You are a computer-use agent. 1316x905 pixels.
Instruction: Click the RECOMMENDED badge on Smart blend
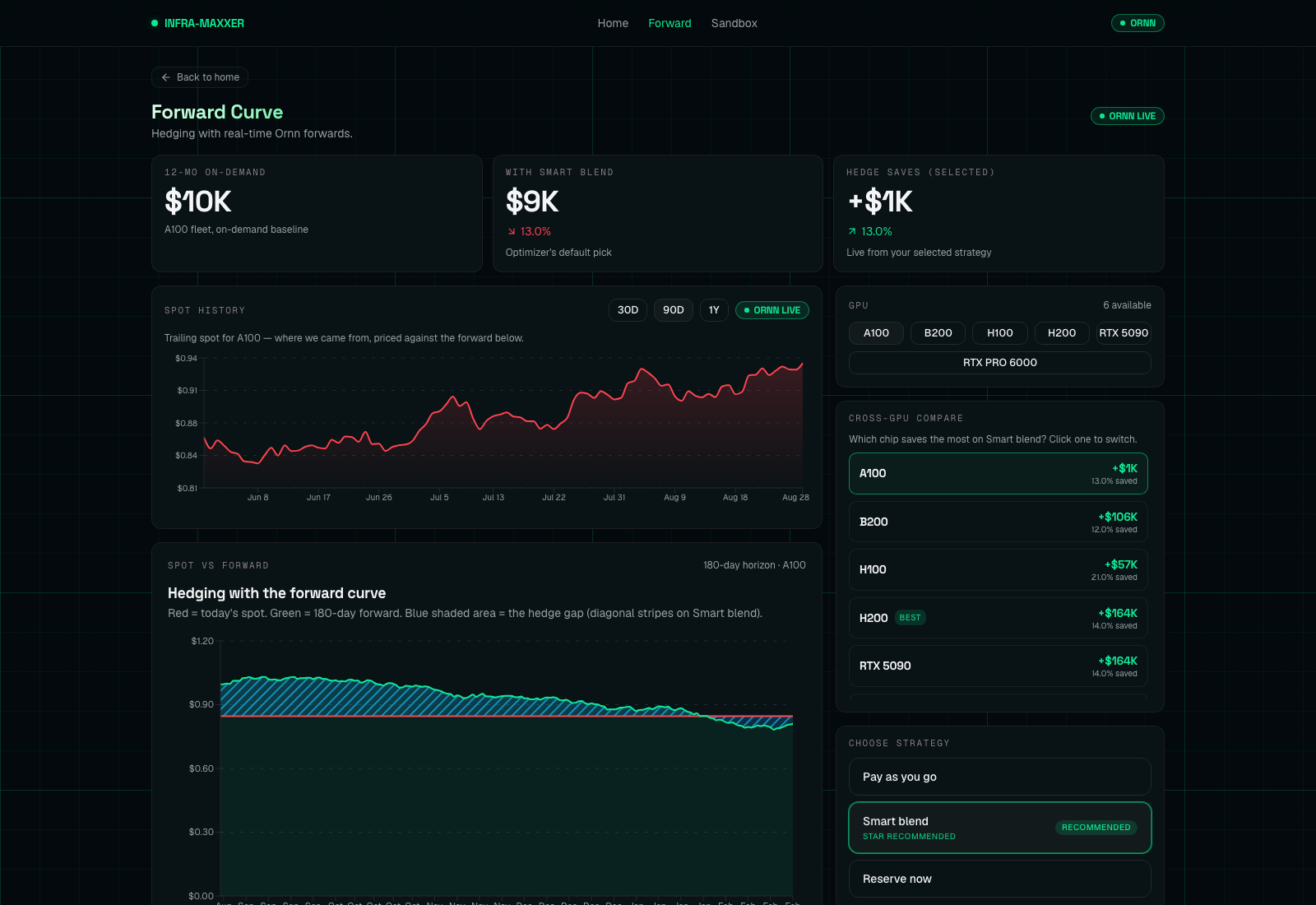[1096, 828]
